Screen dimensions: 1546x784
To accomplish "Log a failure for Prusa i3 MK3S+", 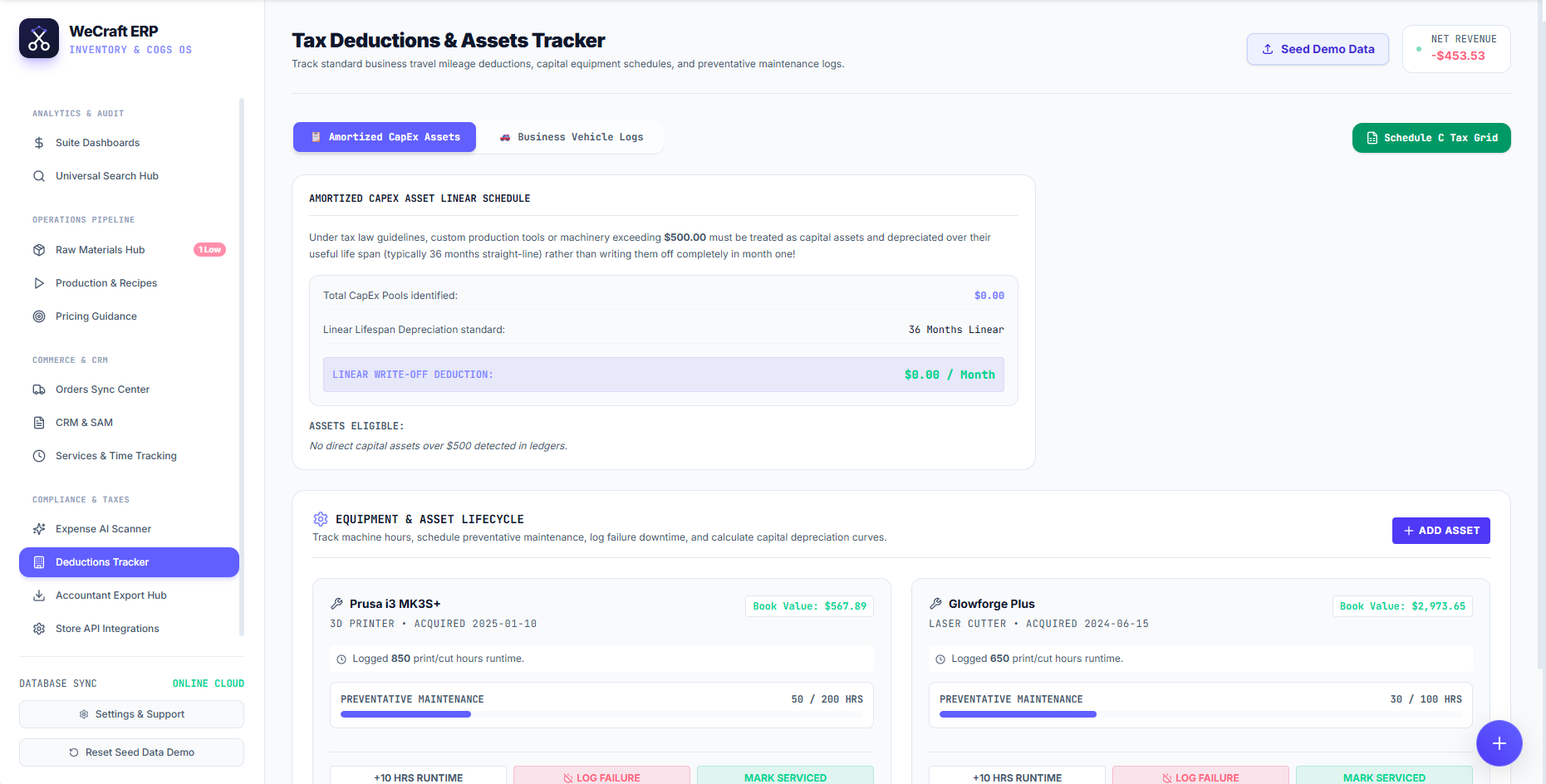I will point(601,777).
